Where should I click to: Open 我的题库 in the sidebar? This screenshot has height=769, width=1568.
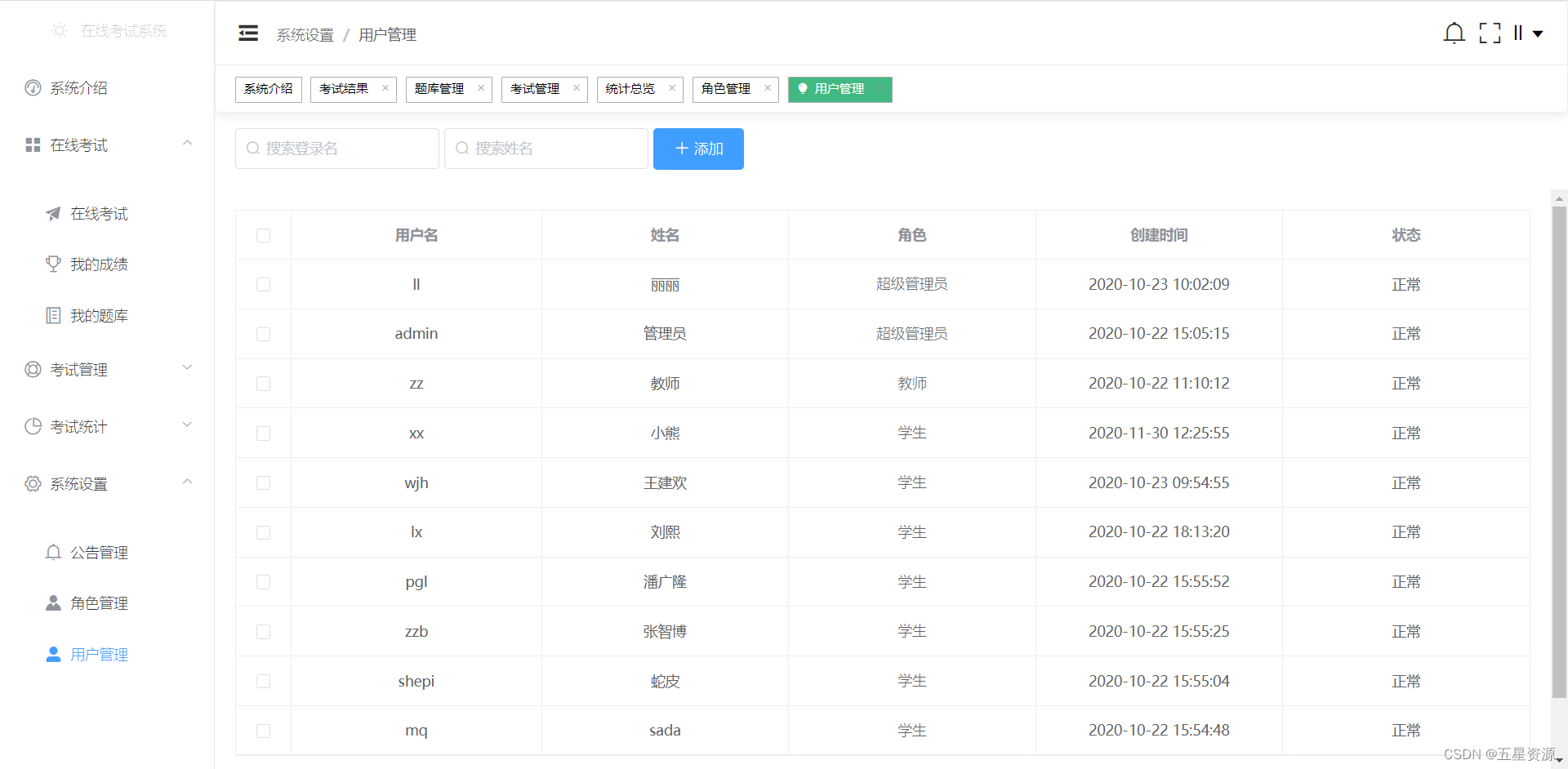coord(99,316)
